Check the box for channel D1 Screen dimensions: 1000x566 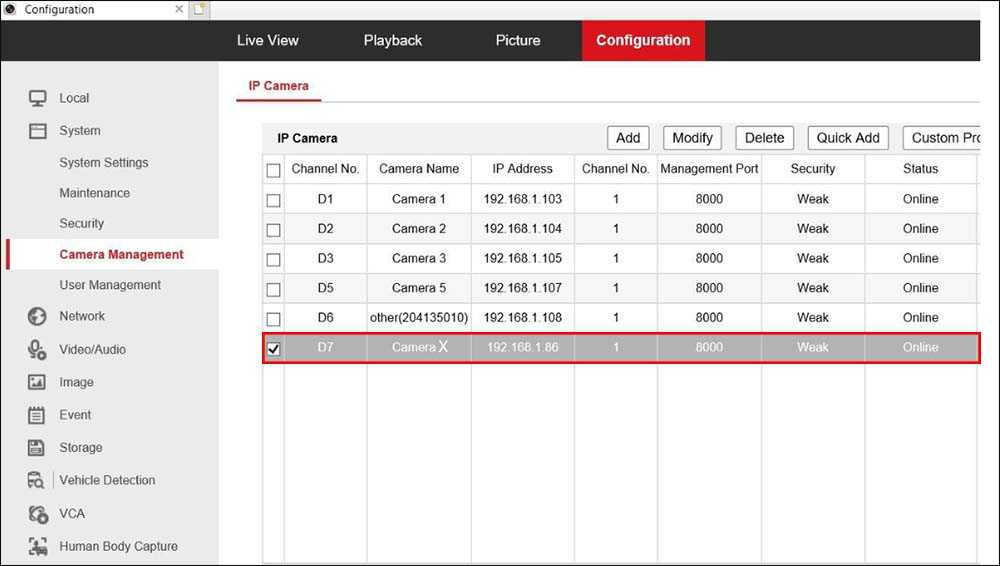coord(274,200)
